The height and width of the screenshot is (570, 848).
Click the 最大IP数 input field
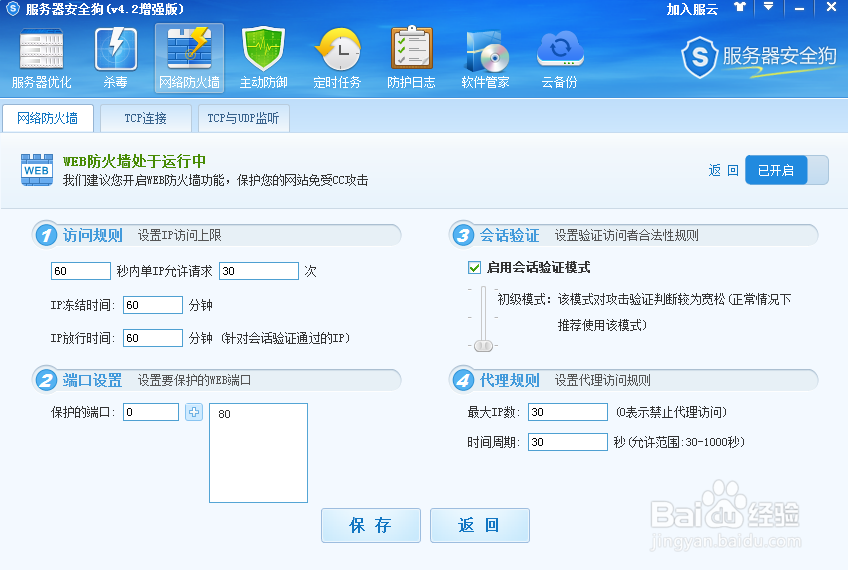point(568,412)
